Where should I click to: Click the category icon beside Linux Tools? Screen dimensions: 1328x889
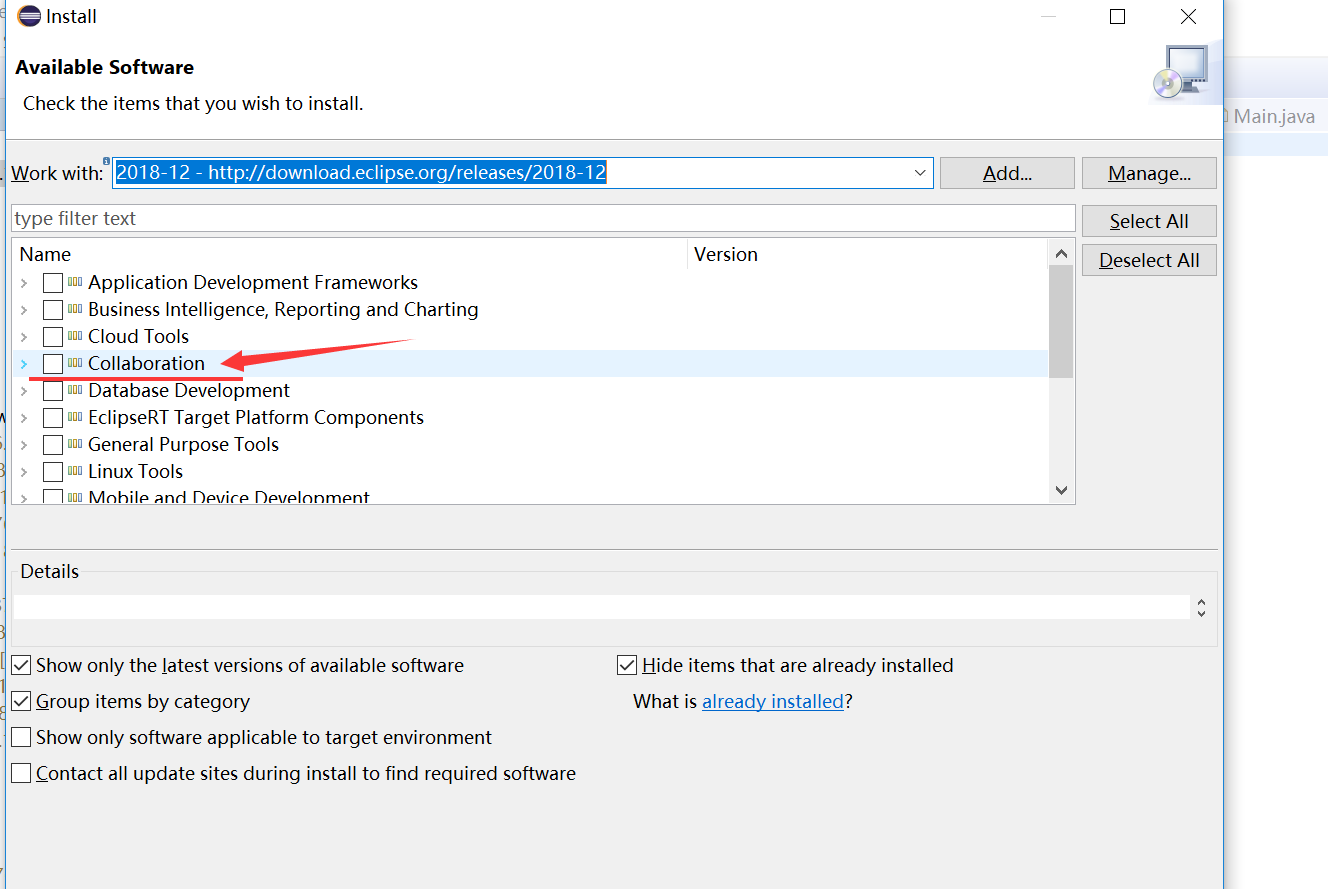pos(74,471)
